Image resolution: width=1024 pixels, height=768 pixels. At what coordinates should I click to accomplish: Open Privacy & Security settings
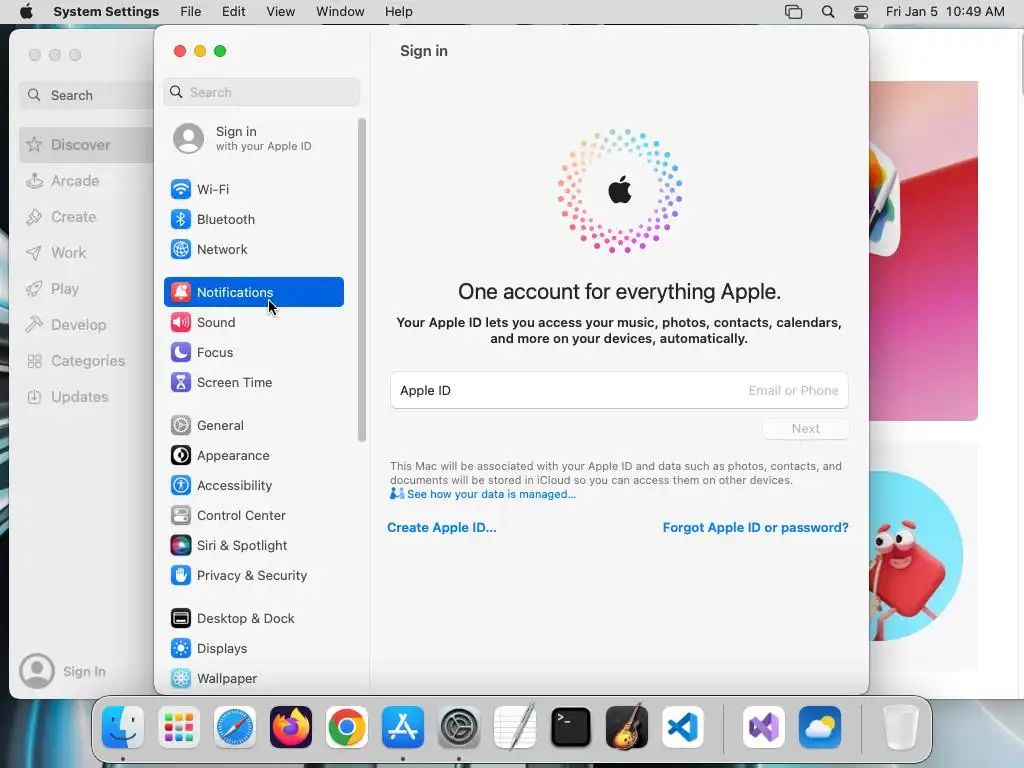253,575
